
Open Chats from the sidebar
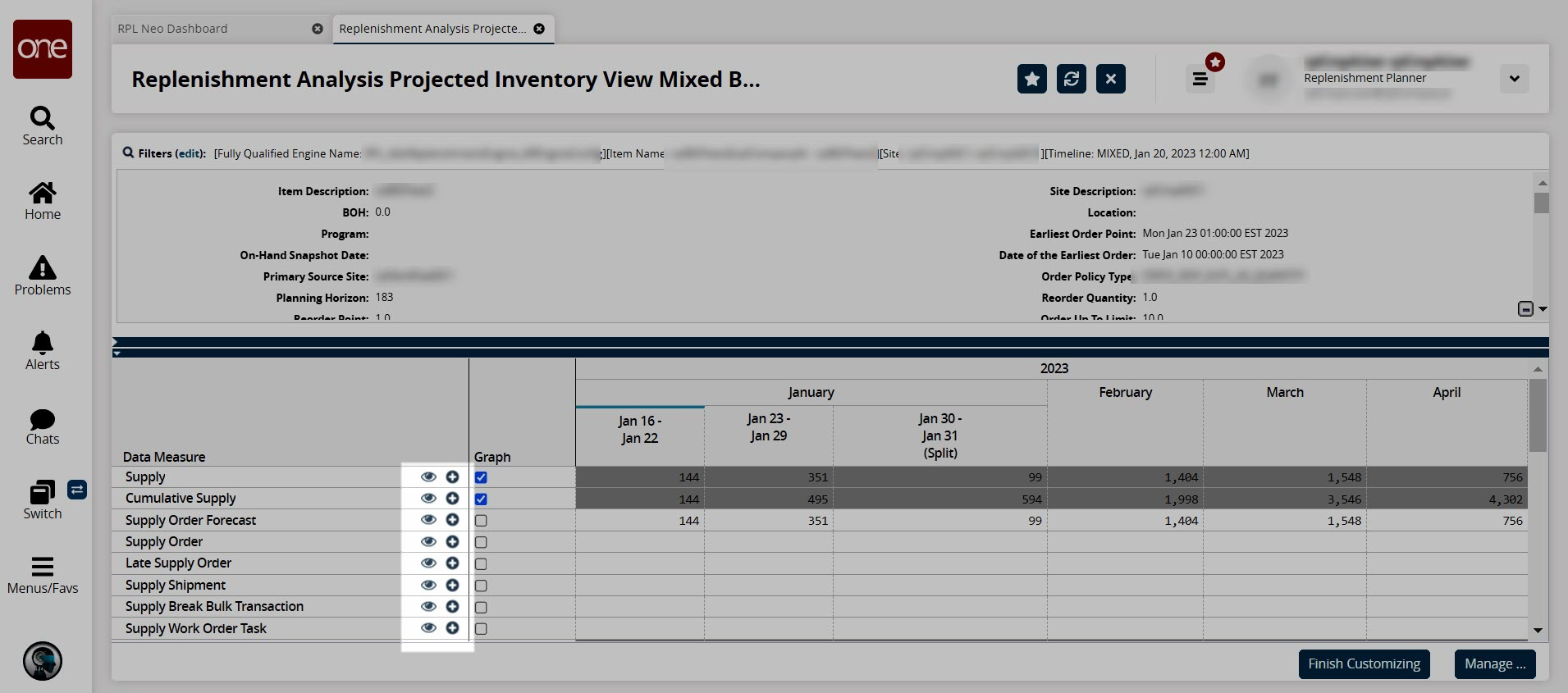pyautogui.click(x=43, y=426)
